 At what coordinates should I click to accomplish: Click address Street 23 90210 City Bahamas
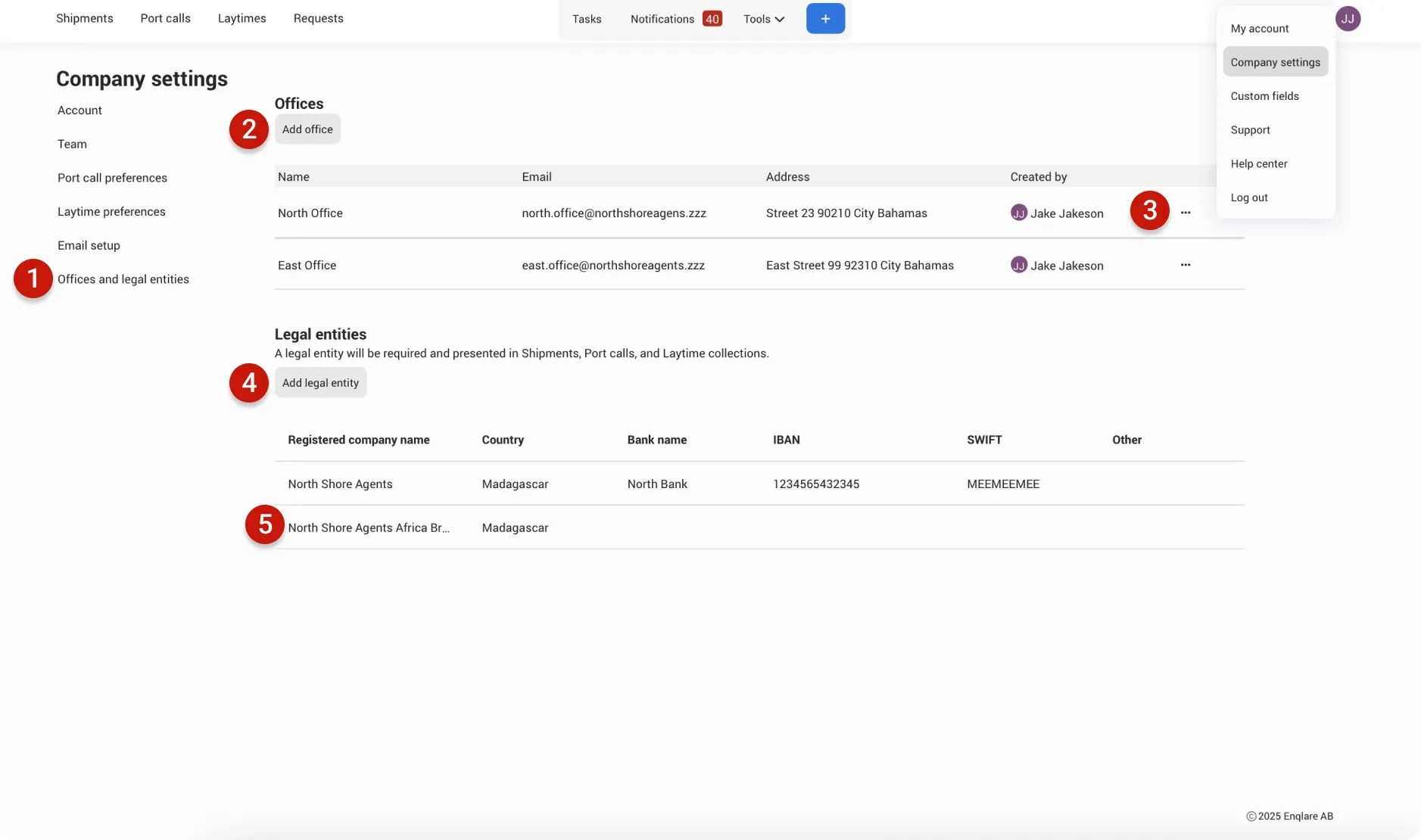coord(846,213)
